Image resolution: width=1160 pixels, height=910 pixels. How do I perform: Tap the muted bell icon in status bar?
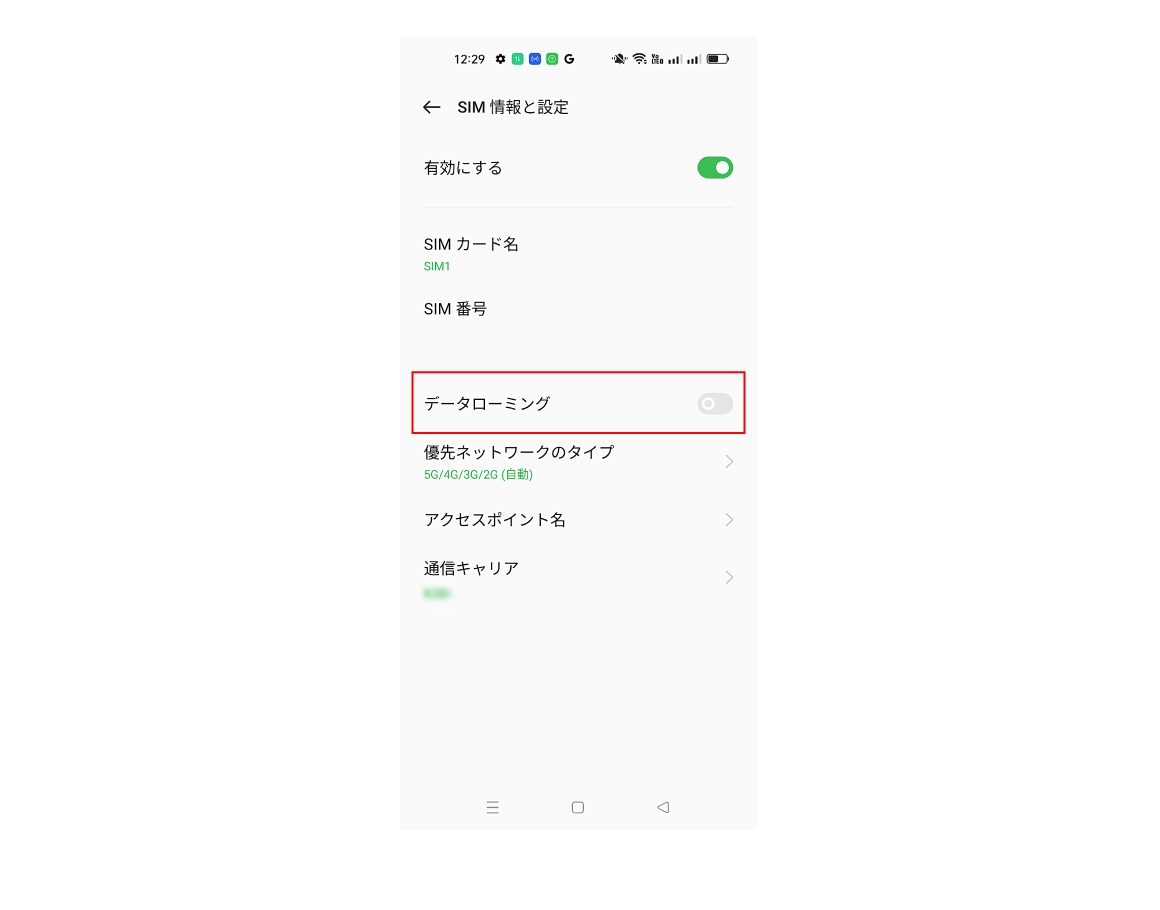click(619, 59)
